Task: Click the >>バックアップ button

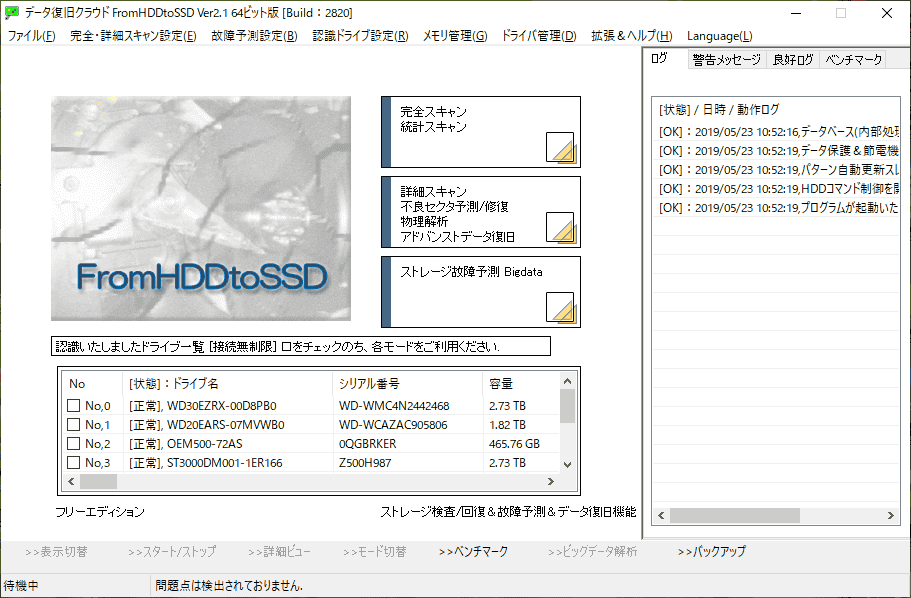Action: 712,552
